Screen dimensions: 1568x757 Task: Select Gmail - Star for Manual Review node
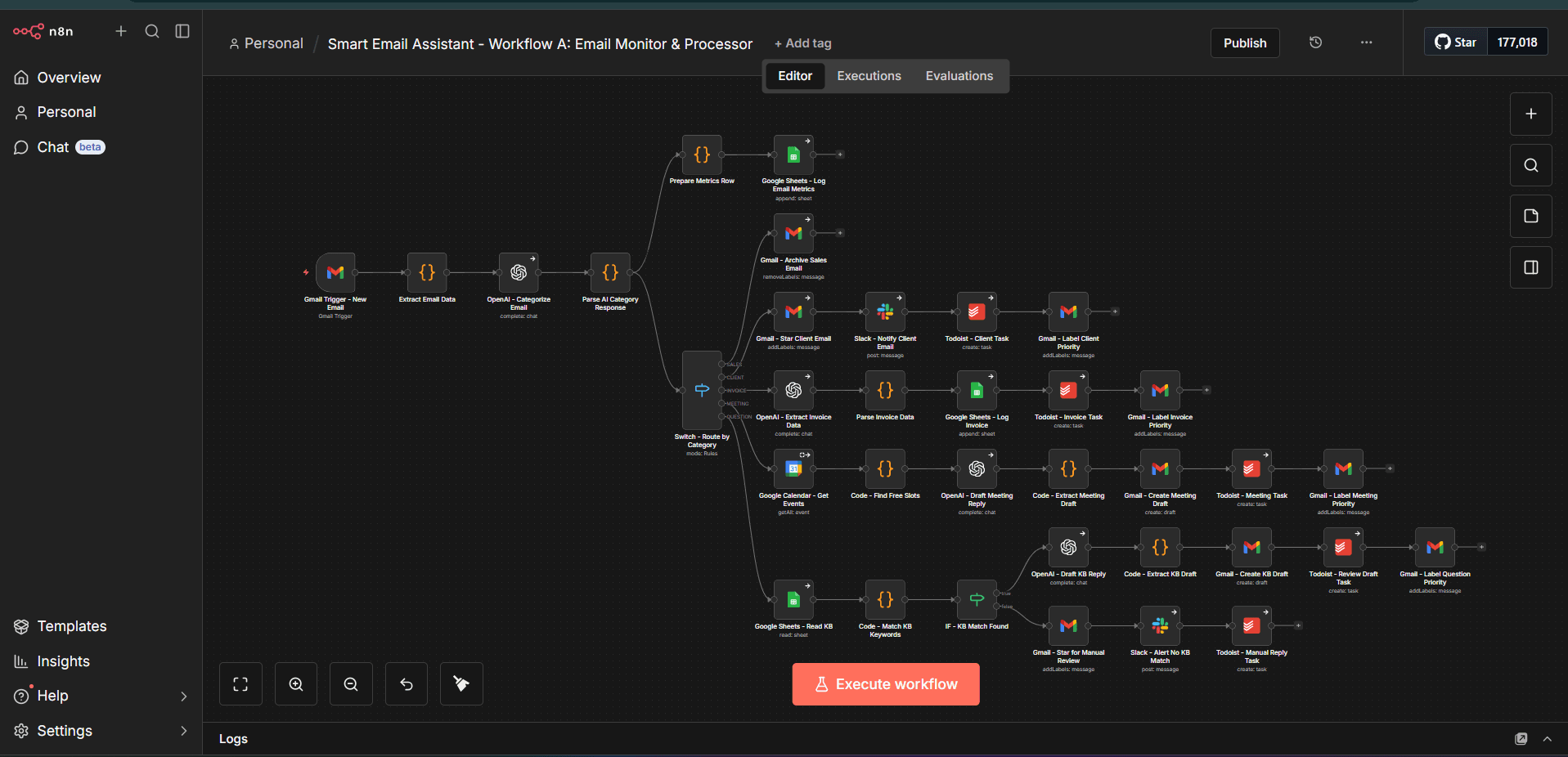tap(1068, 625)
